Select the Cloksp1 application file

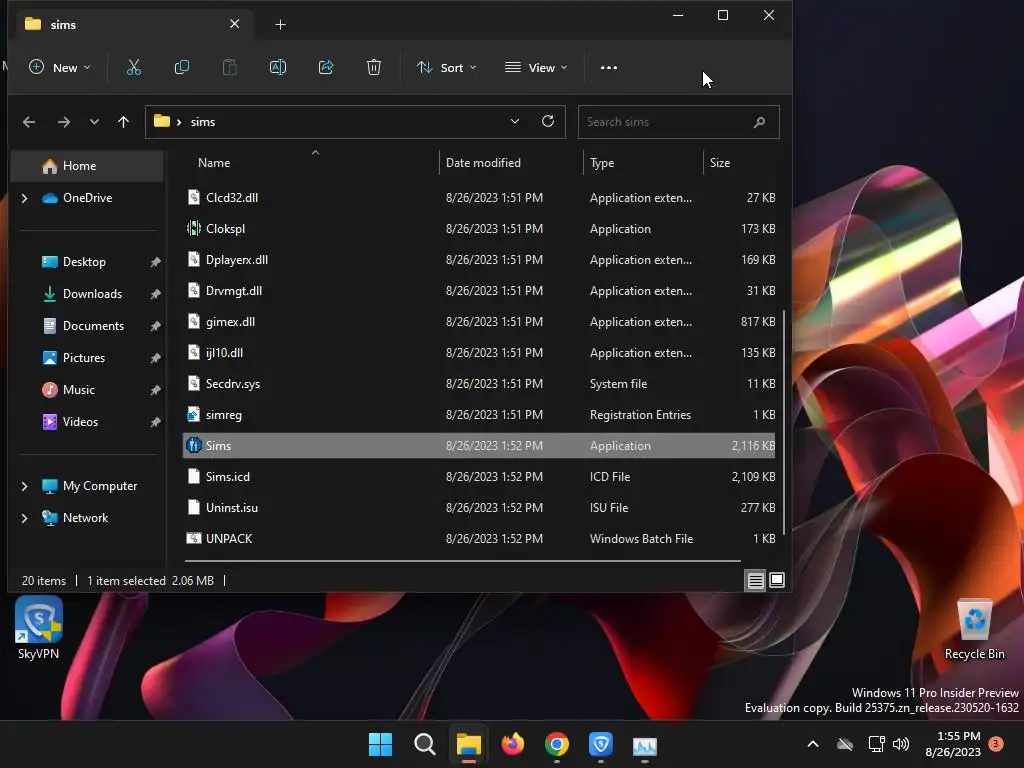point(479,229)
